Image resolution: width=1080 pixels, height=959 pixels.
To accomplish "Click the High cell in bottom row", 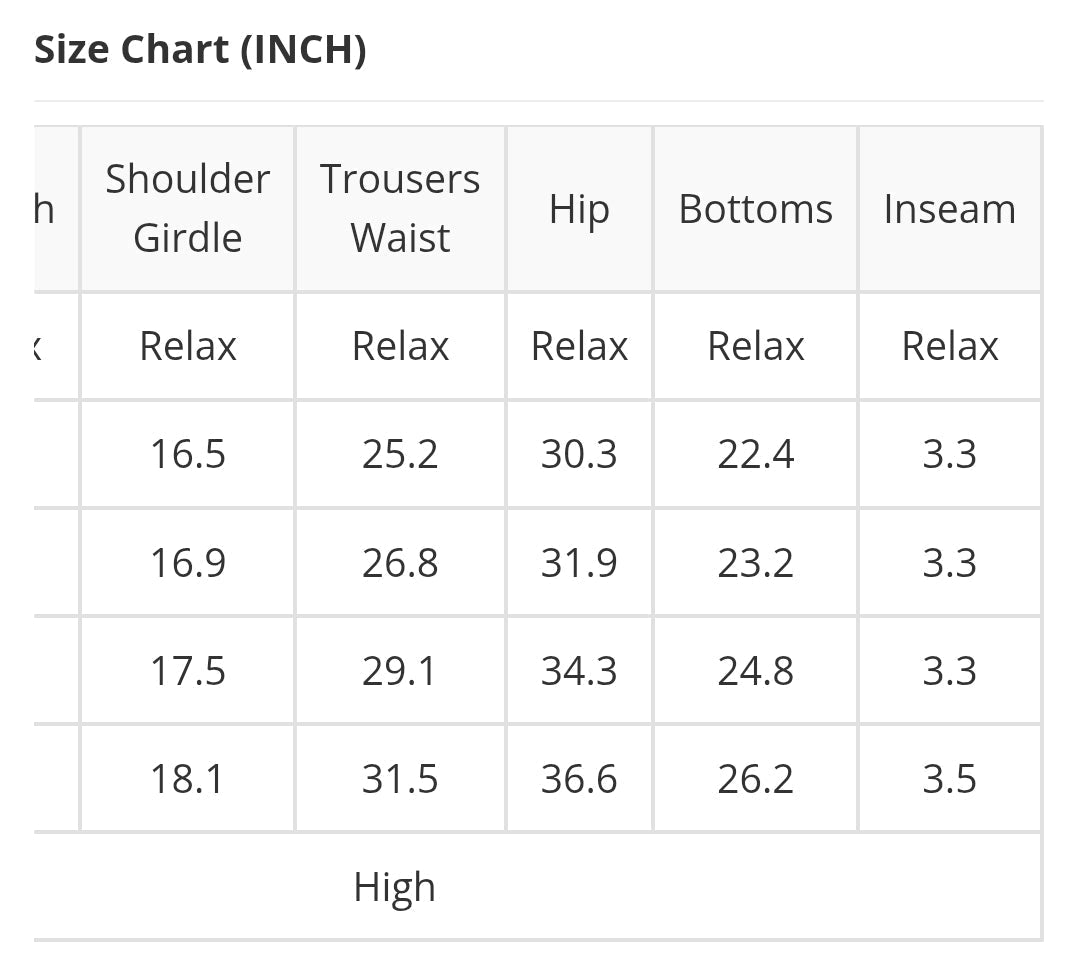I will click(395, 887).
